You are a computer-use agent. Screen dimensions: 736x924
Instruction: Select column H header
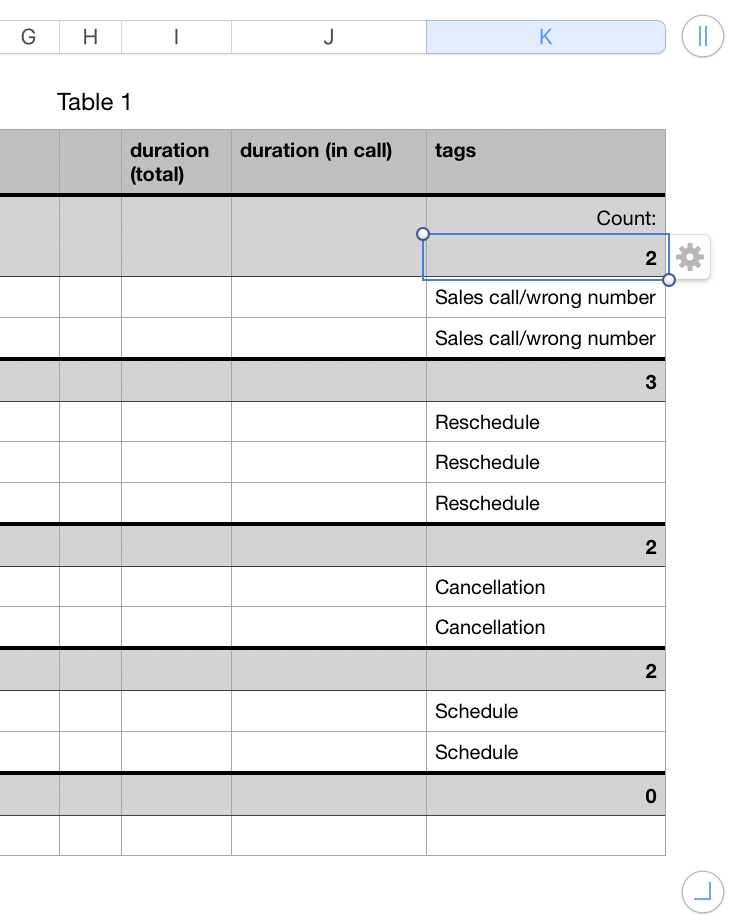90,37
